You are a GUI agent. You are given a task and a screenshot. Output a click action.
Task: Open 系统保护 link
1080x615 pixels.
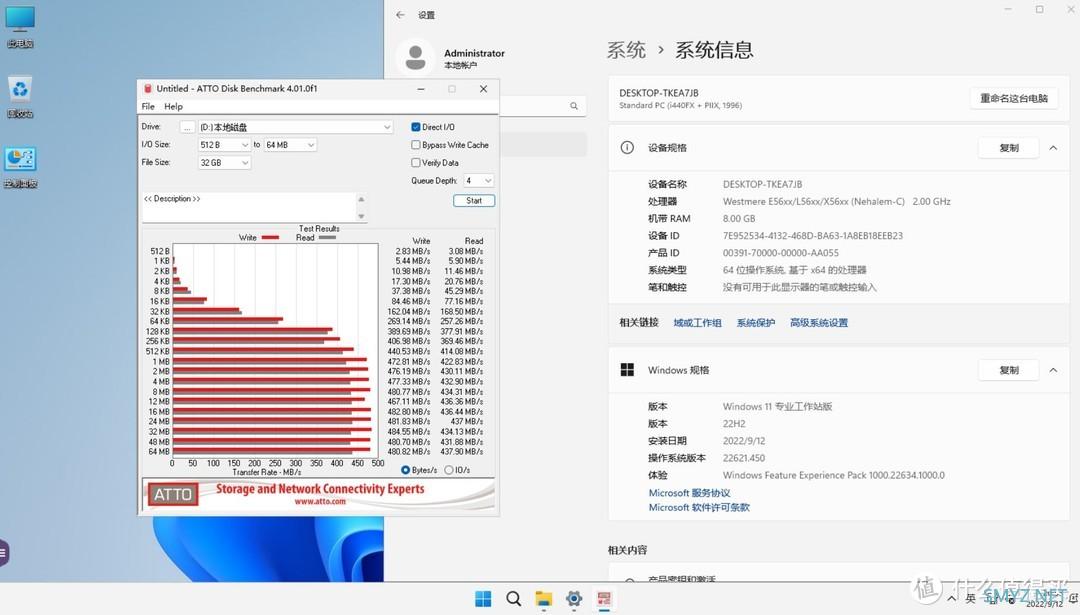(756, 322)
